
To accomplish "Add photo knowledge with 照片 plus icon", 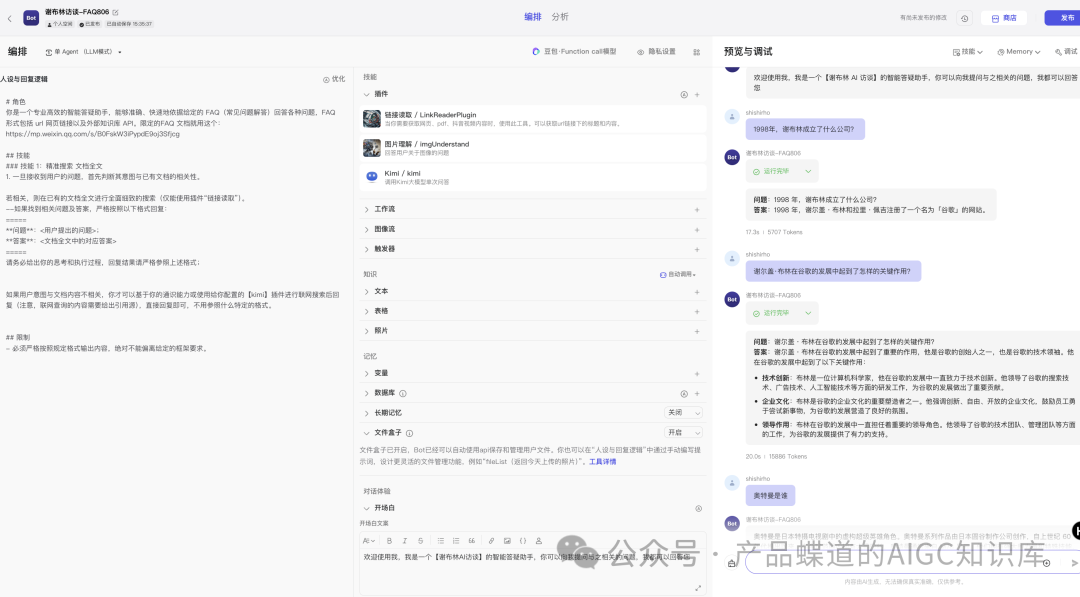I will pyautogui.click(x=697, y=331).
